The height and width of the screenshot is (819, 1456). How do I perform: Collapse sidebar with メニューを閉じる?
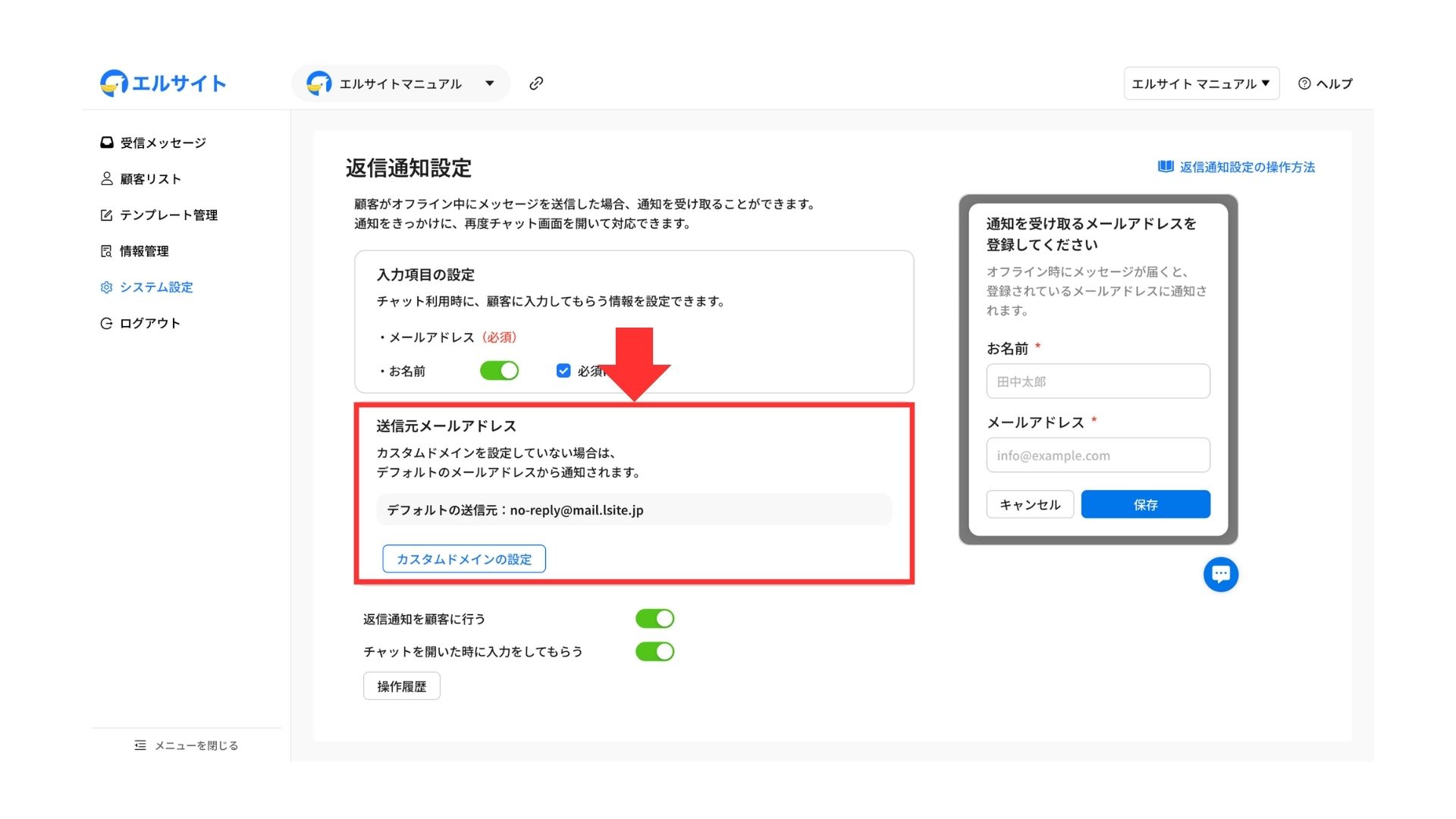point(187,745)
